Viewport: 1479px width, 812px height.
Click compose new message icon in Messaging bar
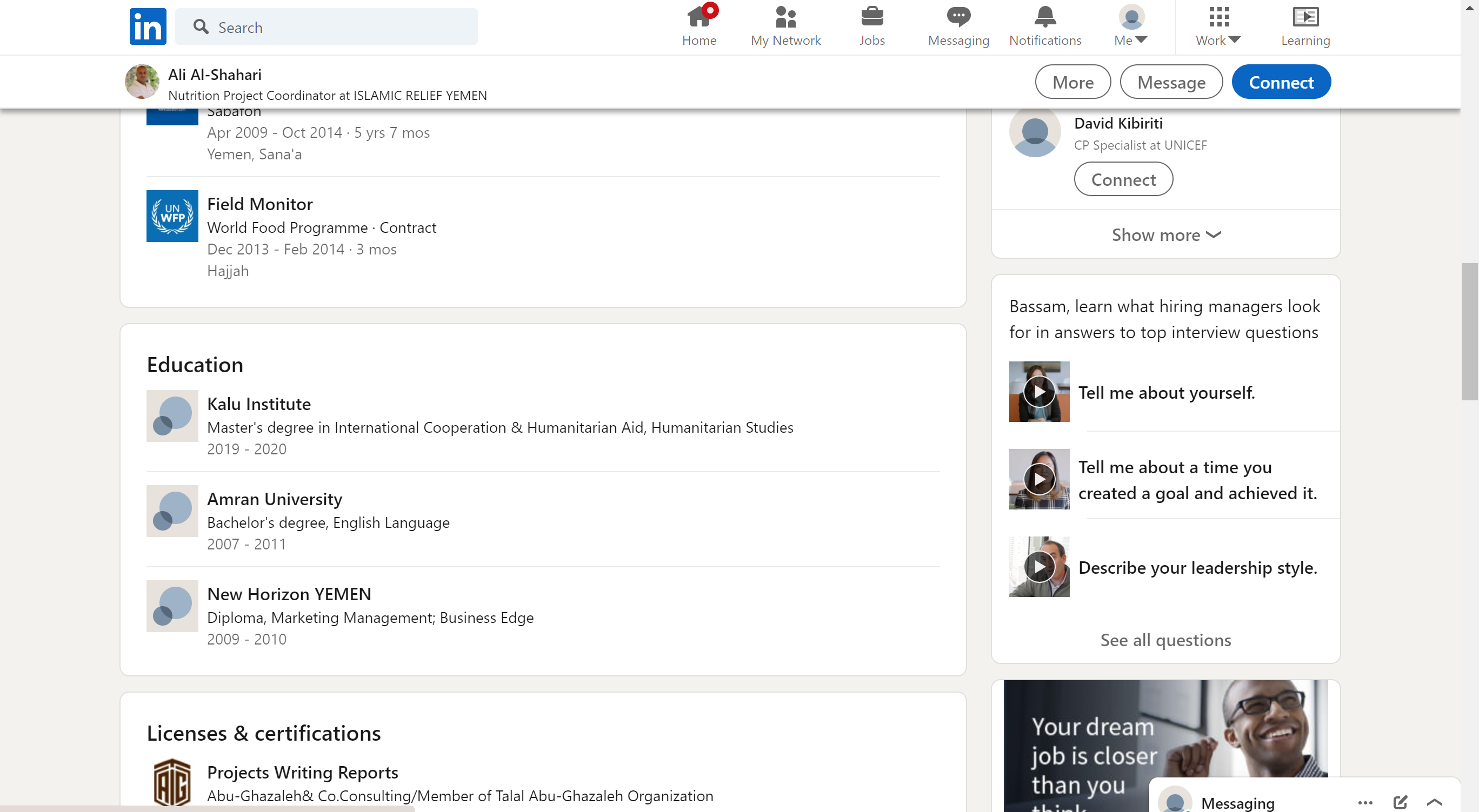click(1400, 802)
